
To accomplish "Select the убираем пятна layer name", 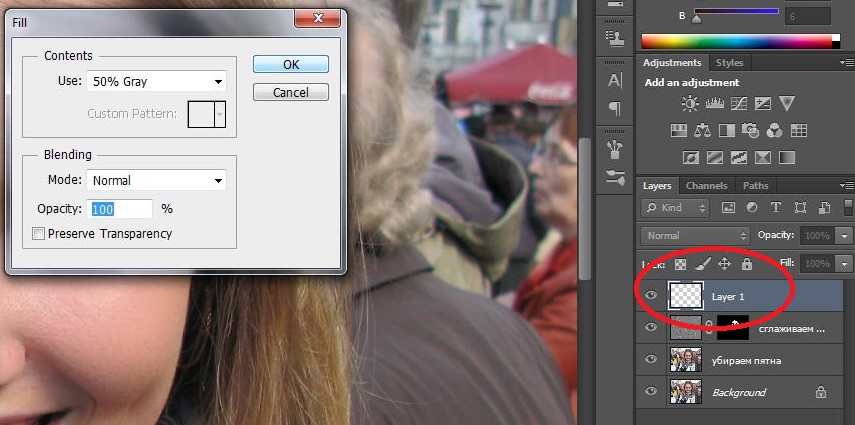I will click(746, 361).
